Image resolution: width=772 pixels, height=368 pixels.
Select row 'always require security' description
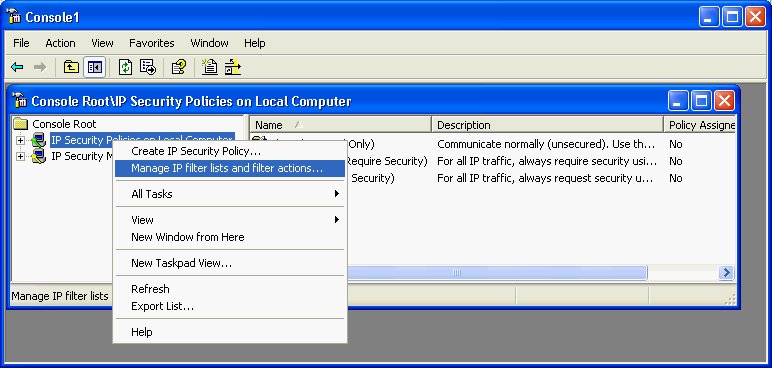point(547,161)
